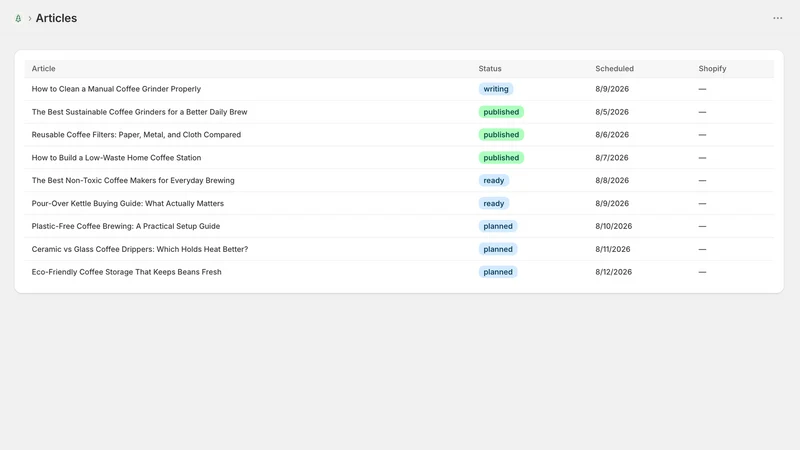Viewport: 800px width, 450px height.
Task: Click published badge for Sustainable Coffee Grinders row
Action: [501, 112]
